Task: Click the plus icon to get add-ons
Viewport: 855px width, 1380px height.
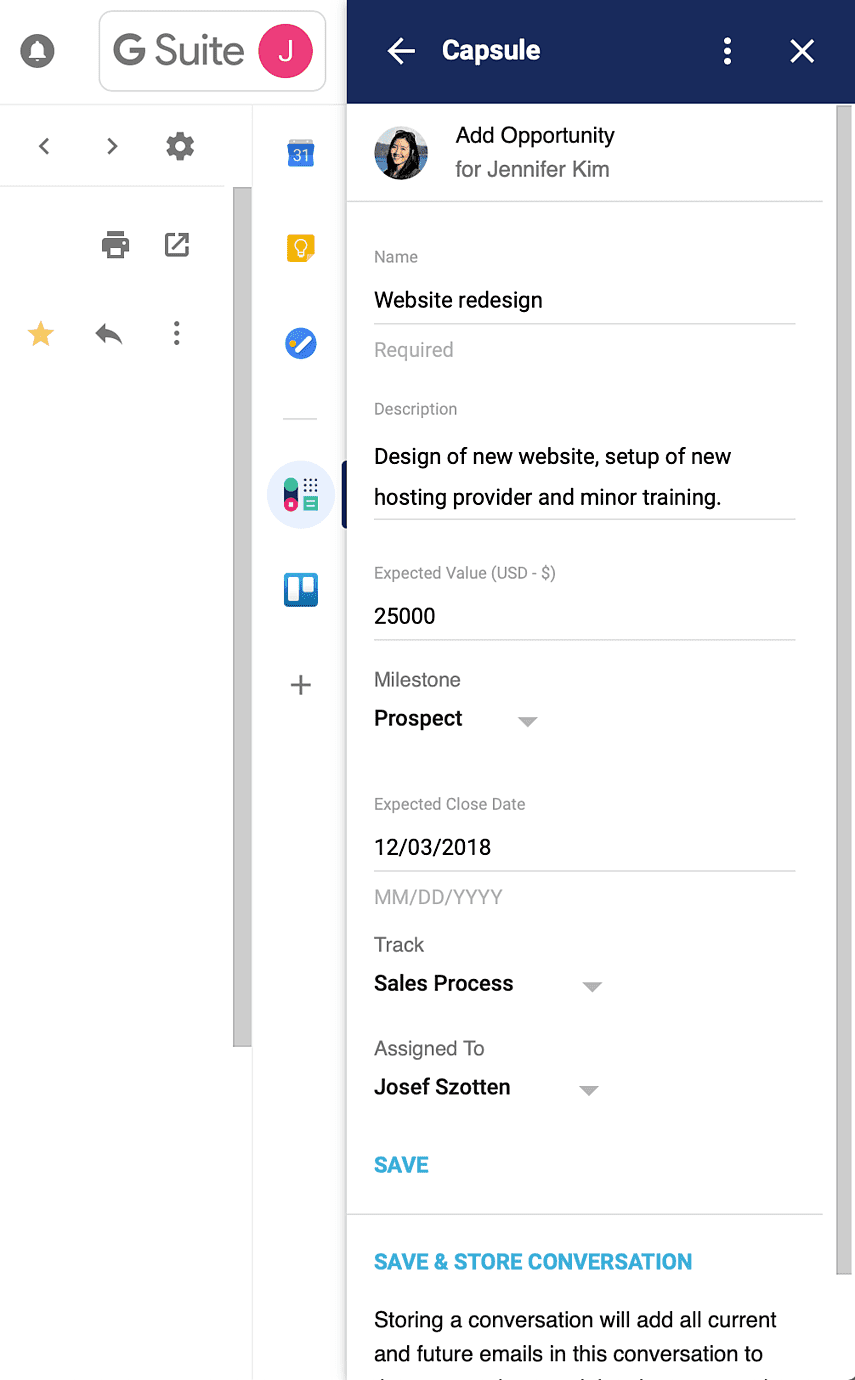Action: [301, 685]
